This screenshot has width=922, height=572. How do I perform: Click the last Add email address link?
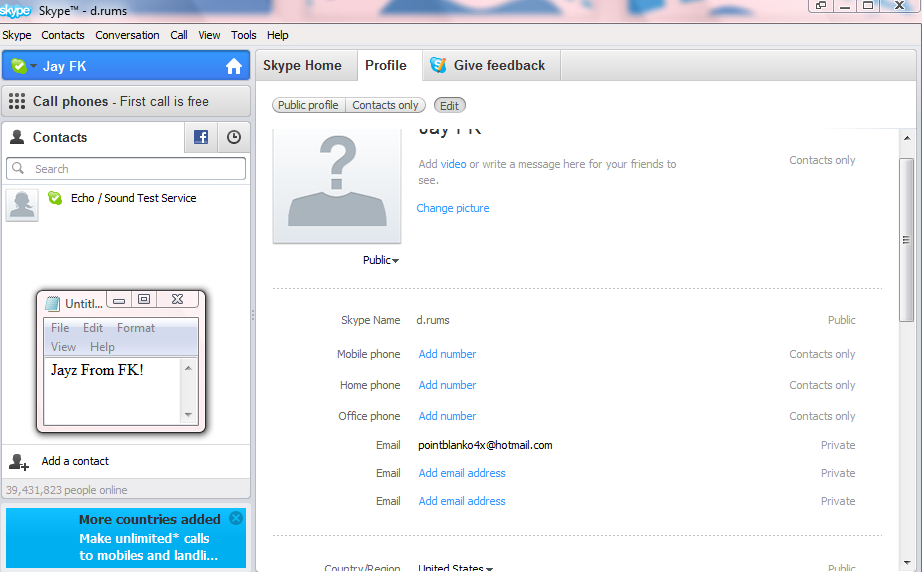462,501
